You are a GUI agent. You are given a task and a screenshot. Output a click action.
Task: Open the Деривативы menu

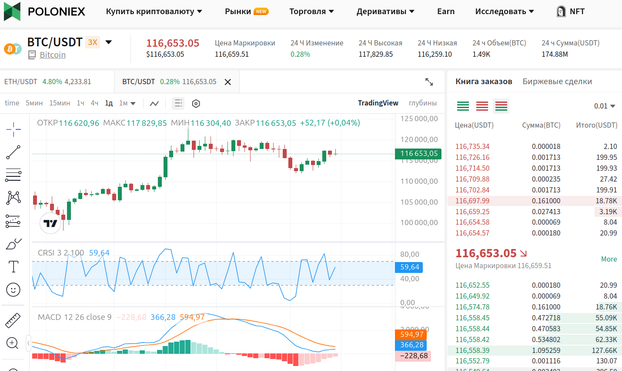coord(385,12)
